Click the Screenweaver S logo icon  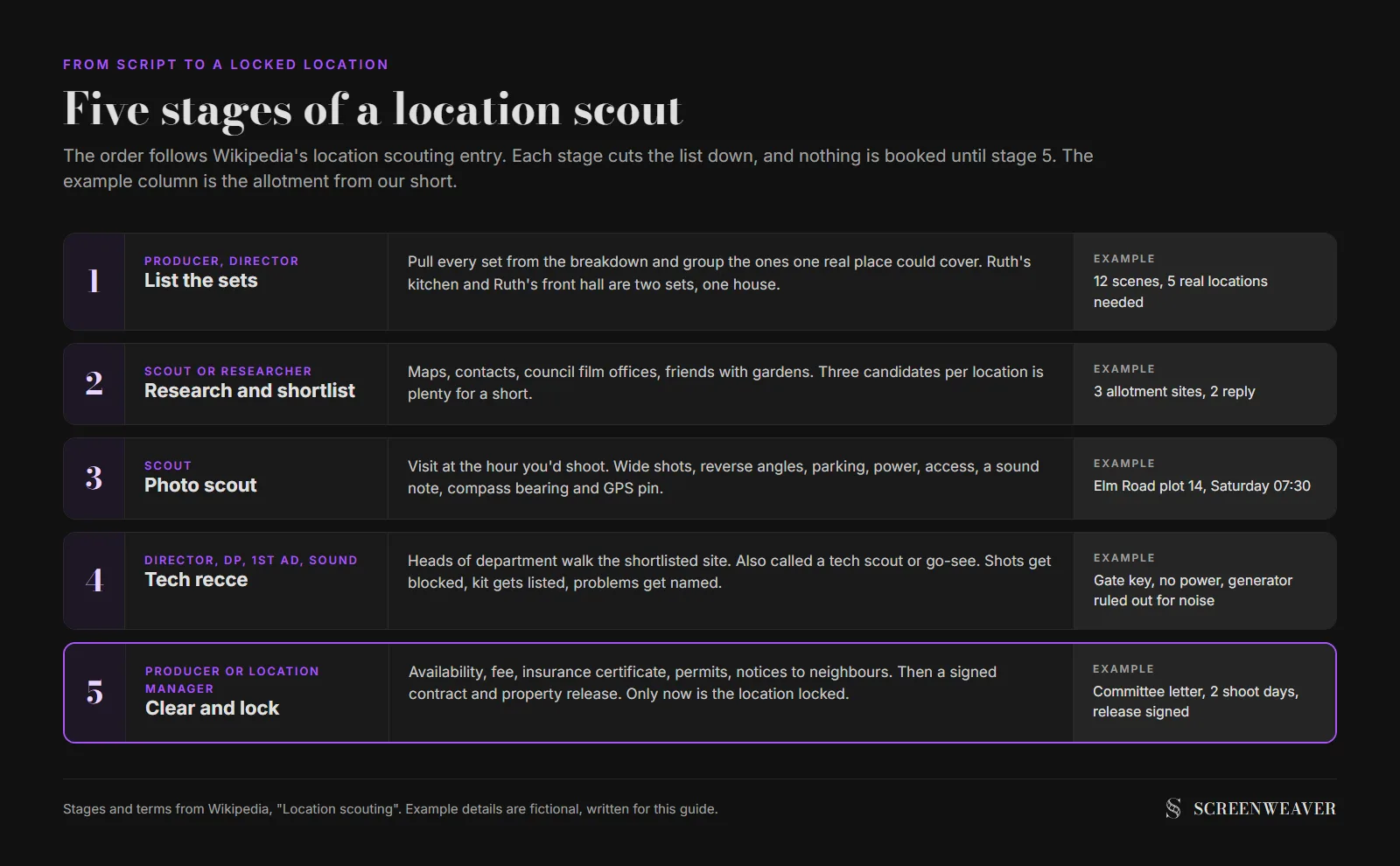tap(1173, 808)
